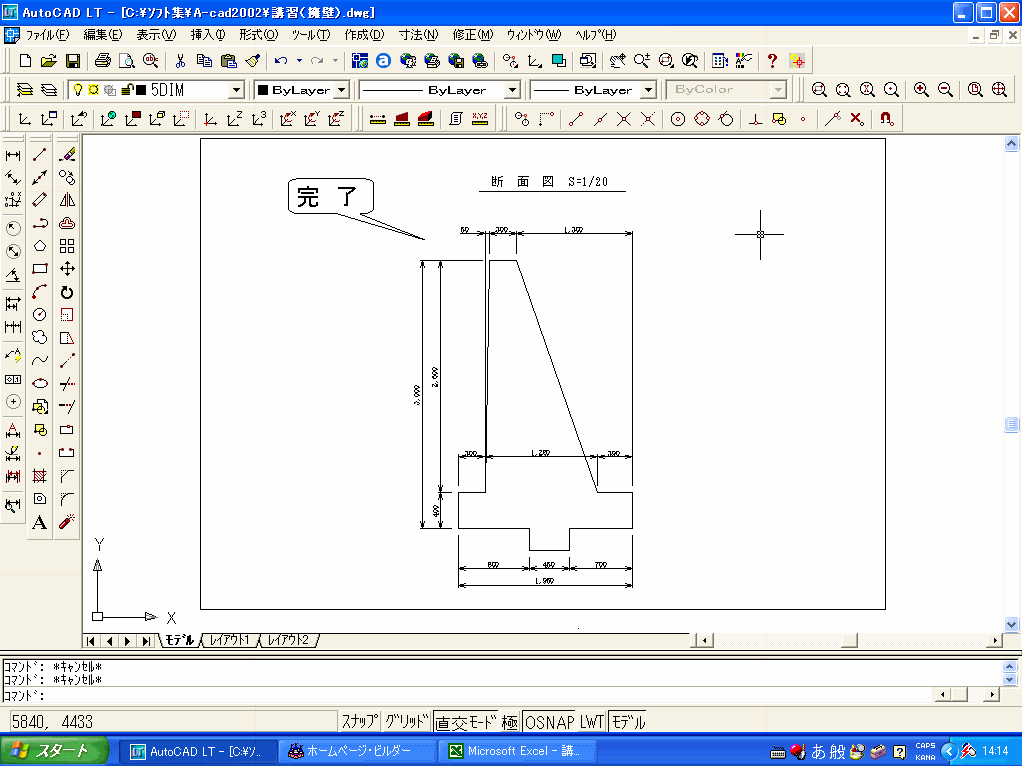Select the Circle draw tool
This screenshot has height=767, width=1023.
(x=40, y=314)
